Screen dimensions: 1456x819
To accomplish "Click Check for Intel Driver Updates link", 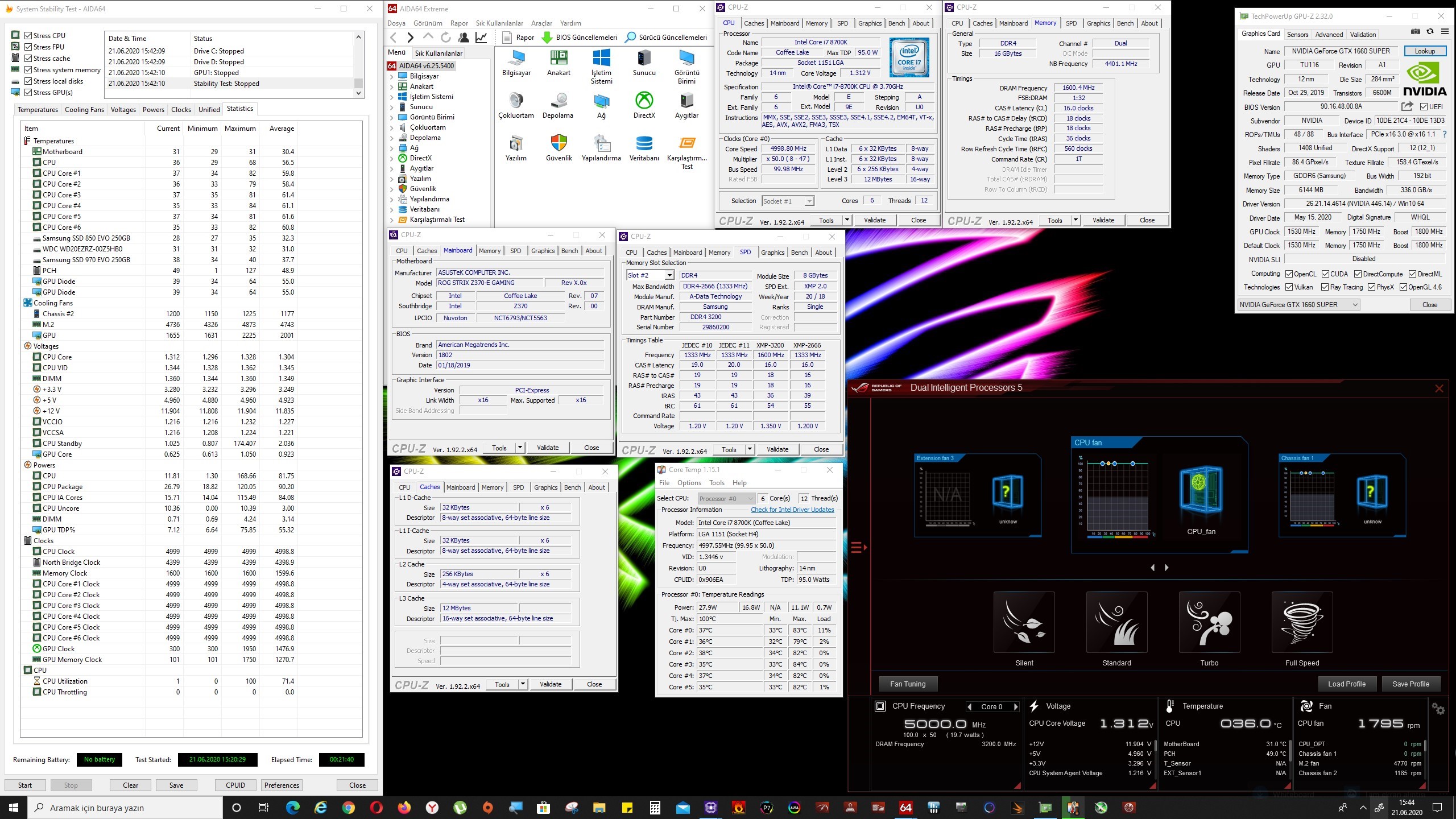I will pyautogui.click(x=792, y=510).
